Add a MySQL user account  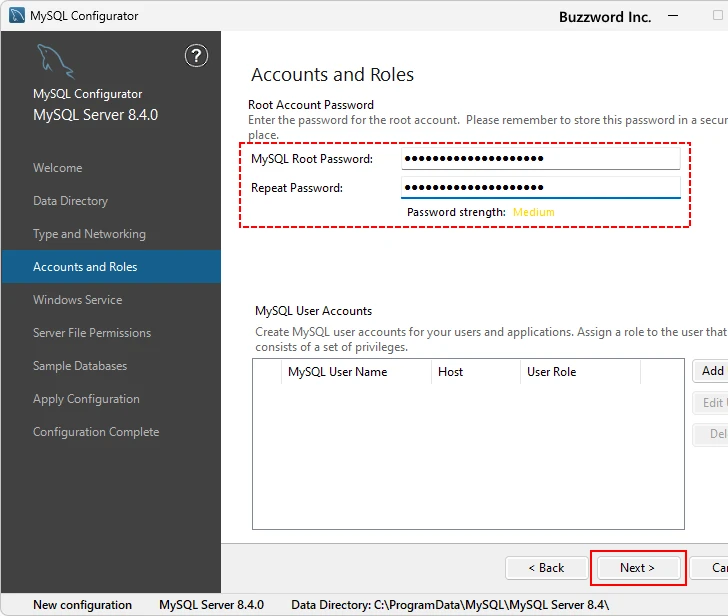711,371
